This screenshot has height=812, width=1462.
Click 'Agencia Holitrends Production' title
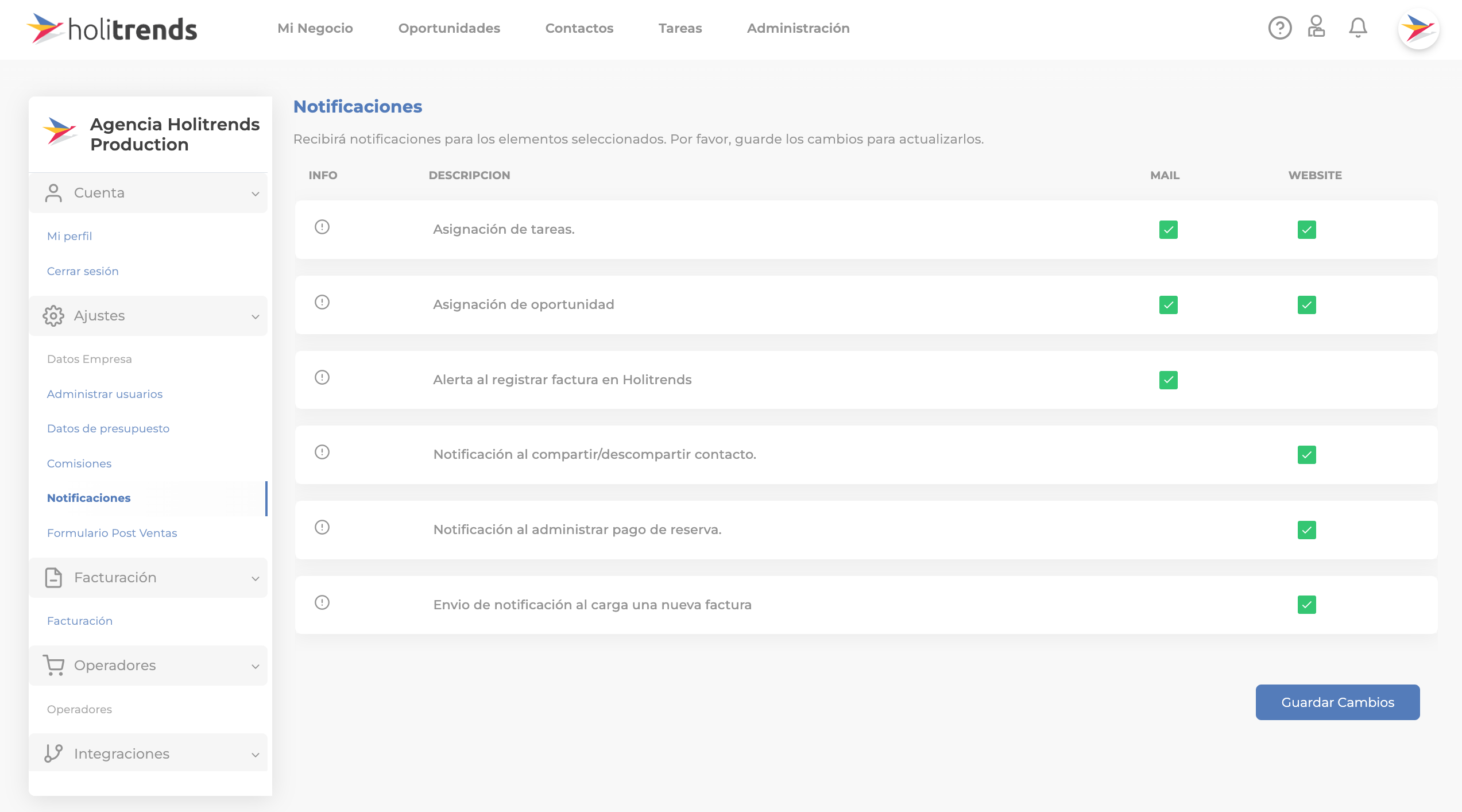(x=175, y=134)
